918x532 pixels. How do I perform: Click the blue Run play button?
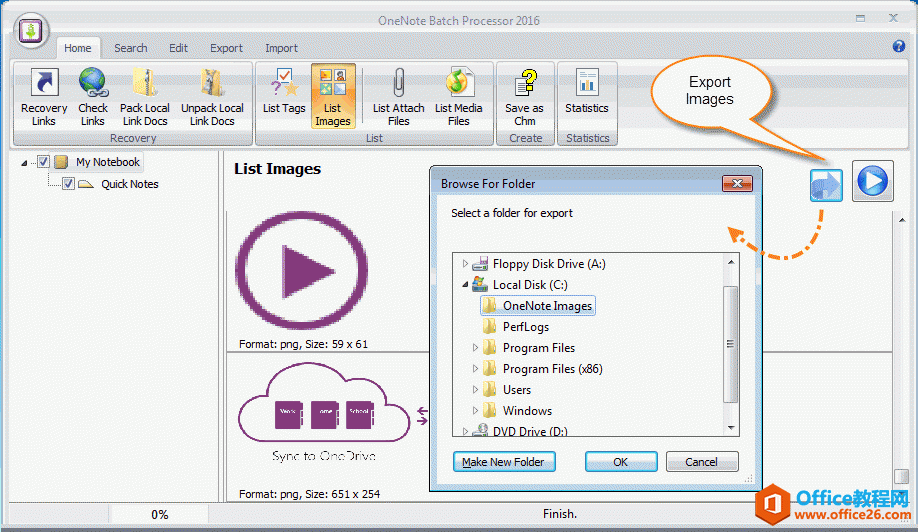tap(872, 181)
